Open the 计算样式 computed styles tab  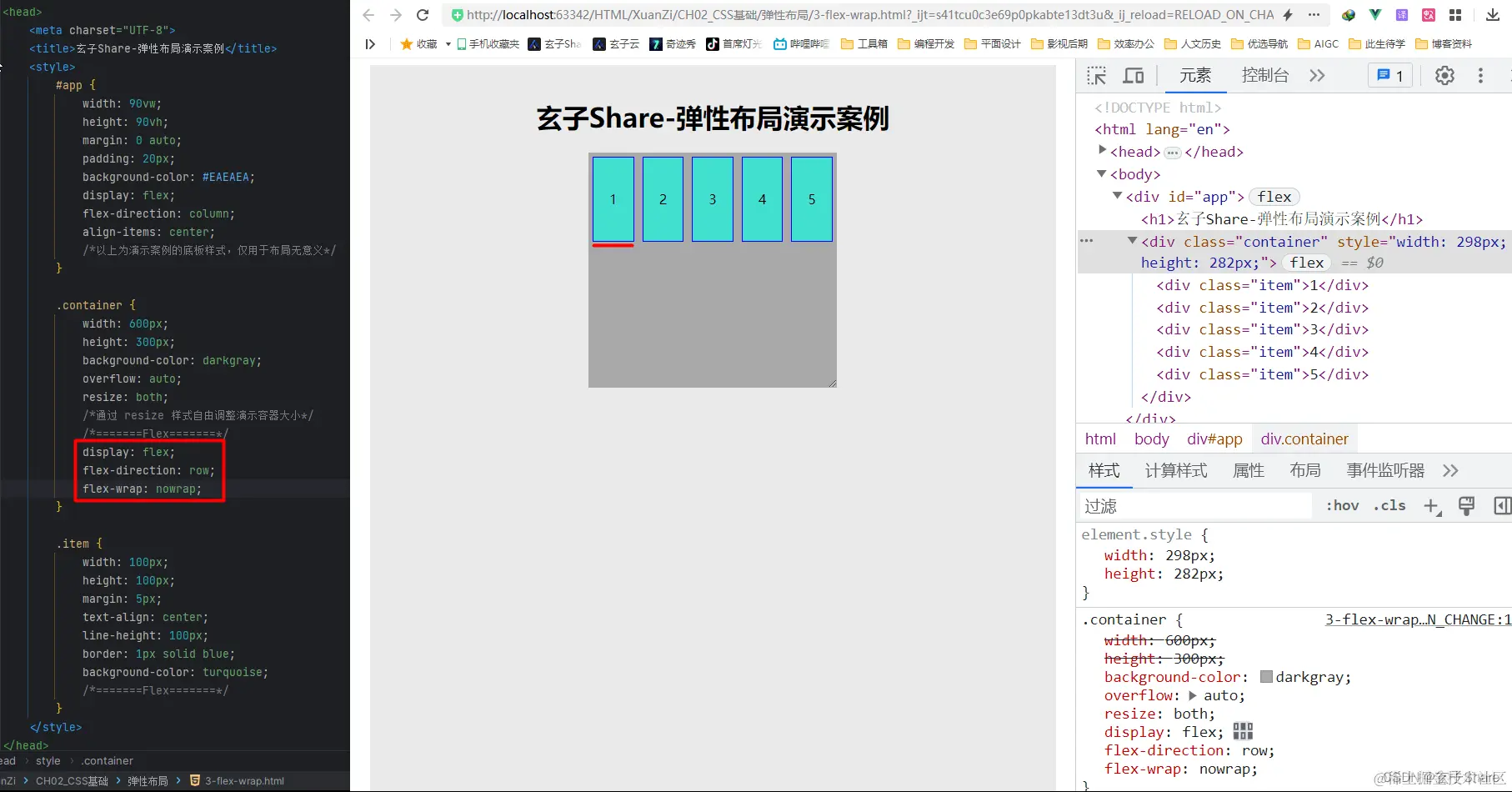click(x=1176, y=470)
